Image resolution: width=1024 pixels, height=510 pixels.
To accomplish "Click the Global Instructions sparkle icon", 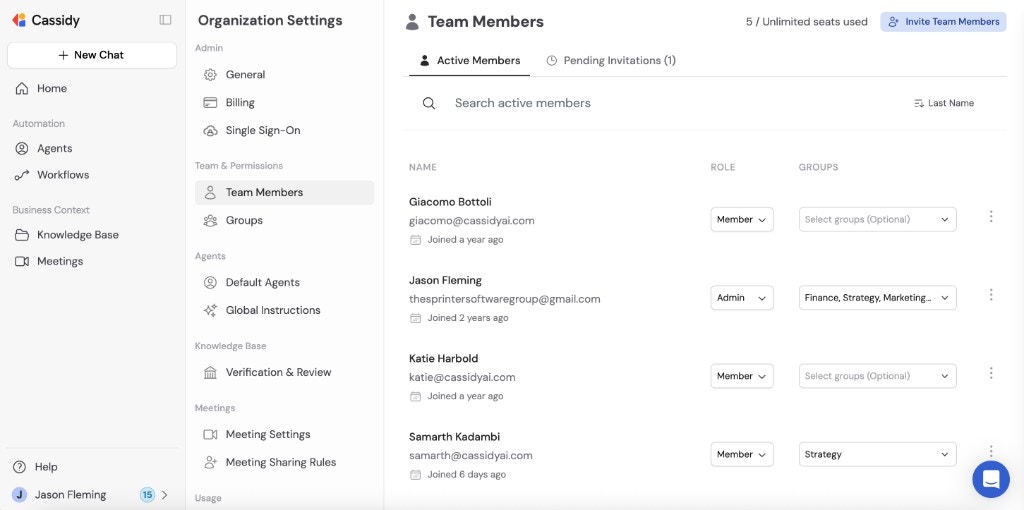I will click(x=210, y=310).
